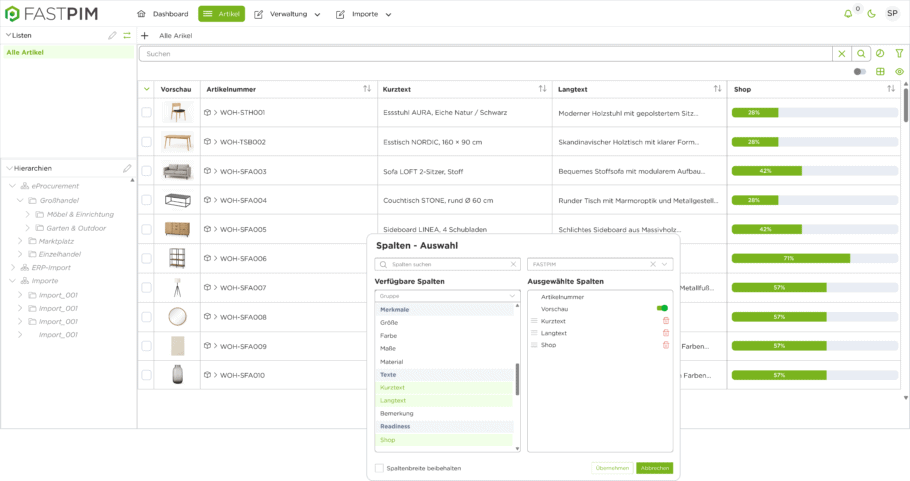
Task: Remove Langtext from selected columns
Action: (x=666, y=333)
